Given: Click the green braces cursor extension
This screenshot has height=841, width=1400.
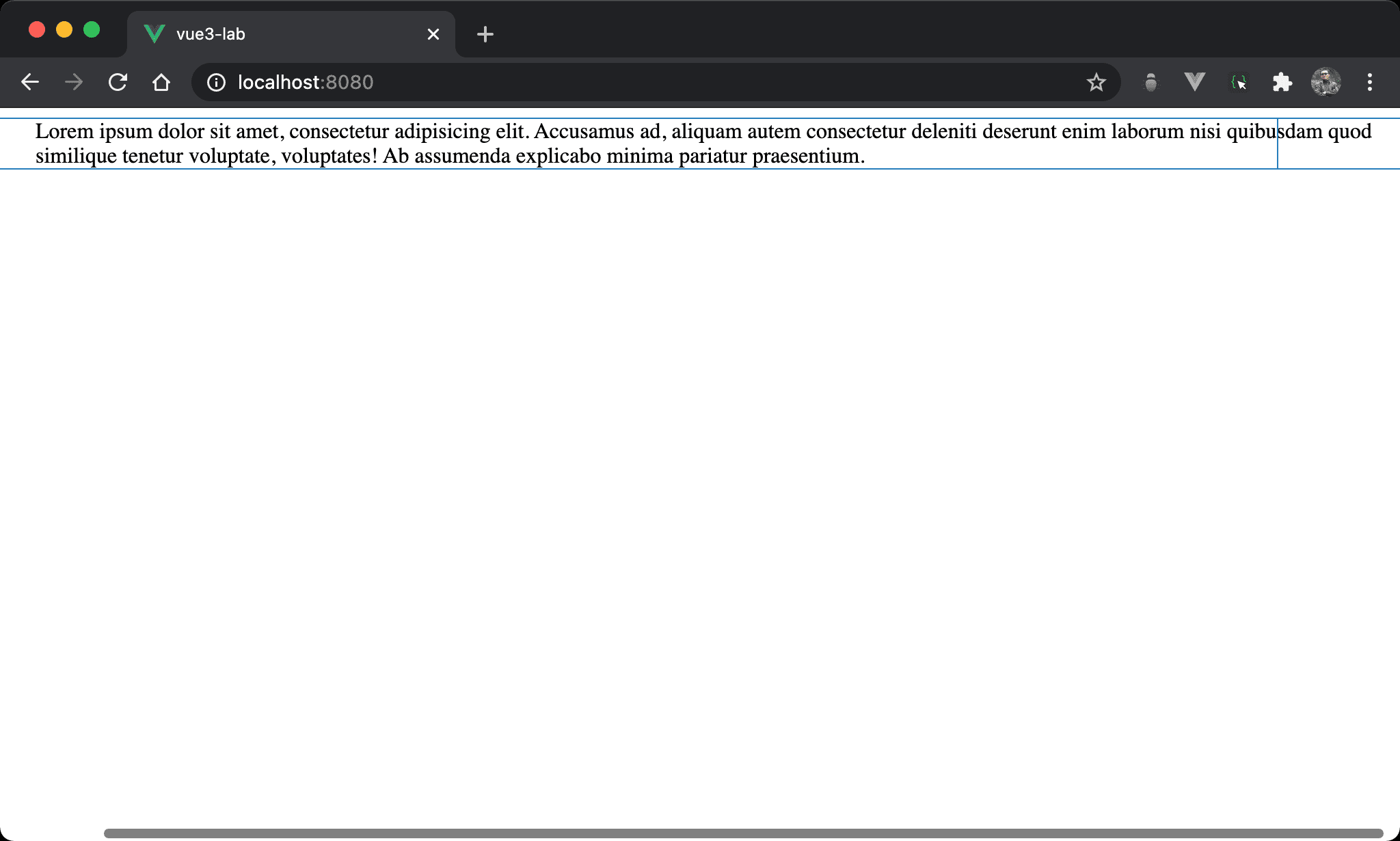Looking at the screenshot, I should (x=1239, y=83).
